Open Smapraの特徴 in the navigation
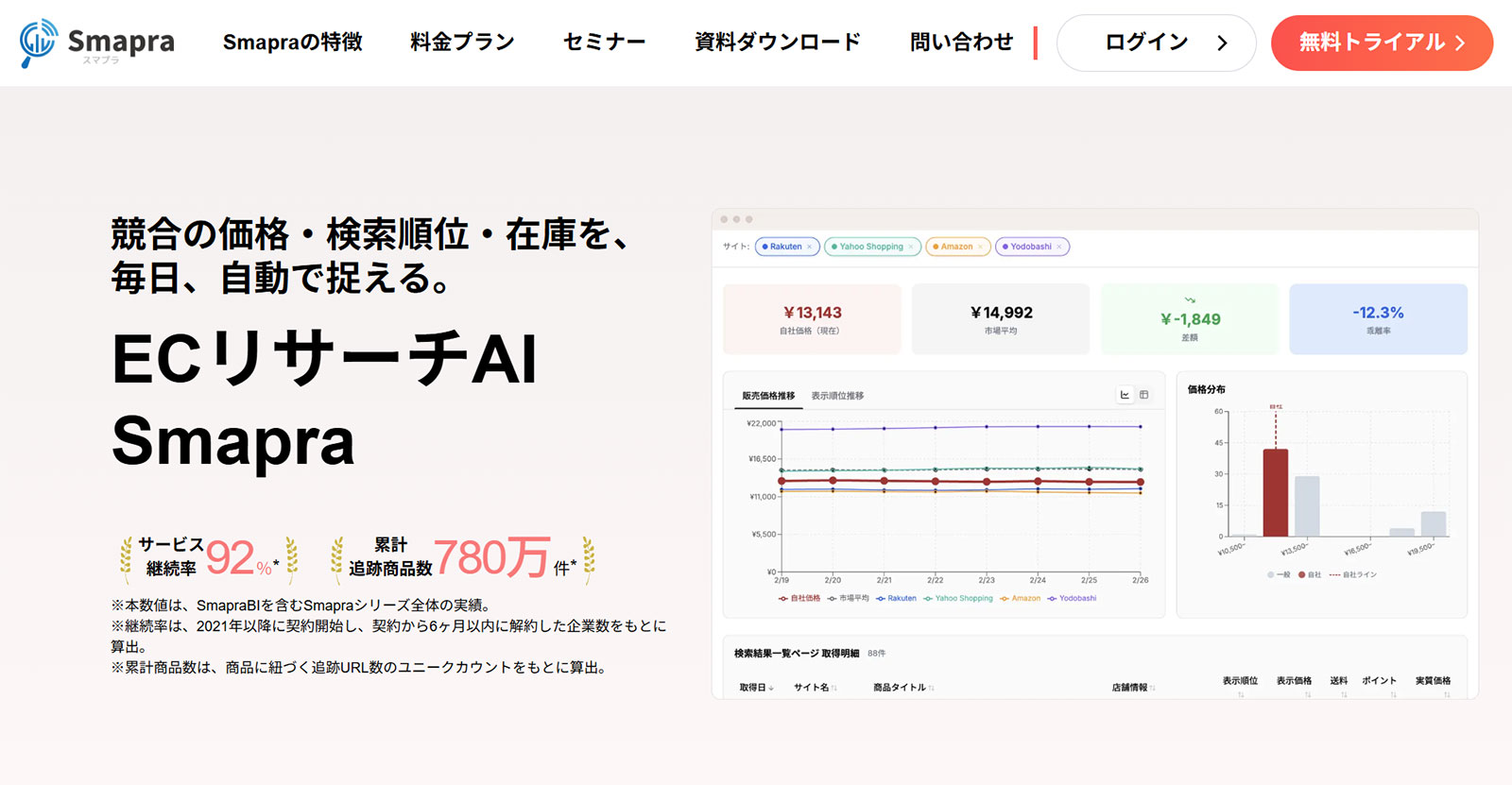 coord(293,43)
